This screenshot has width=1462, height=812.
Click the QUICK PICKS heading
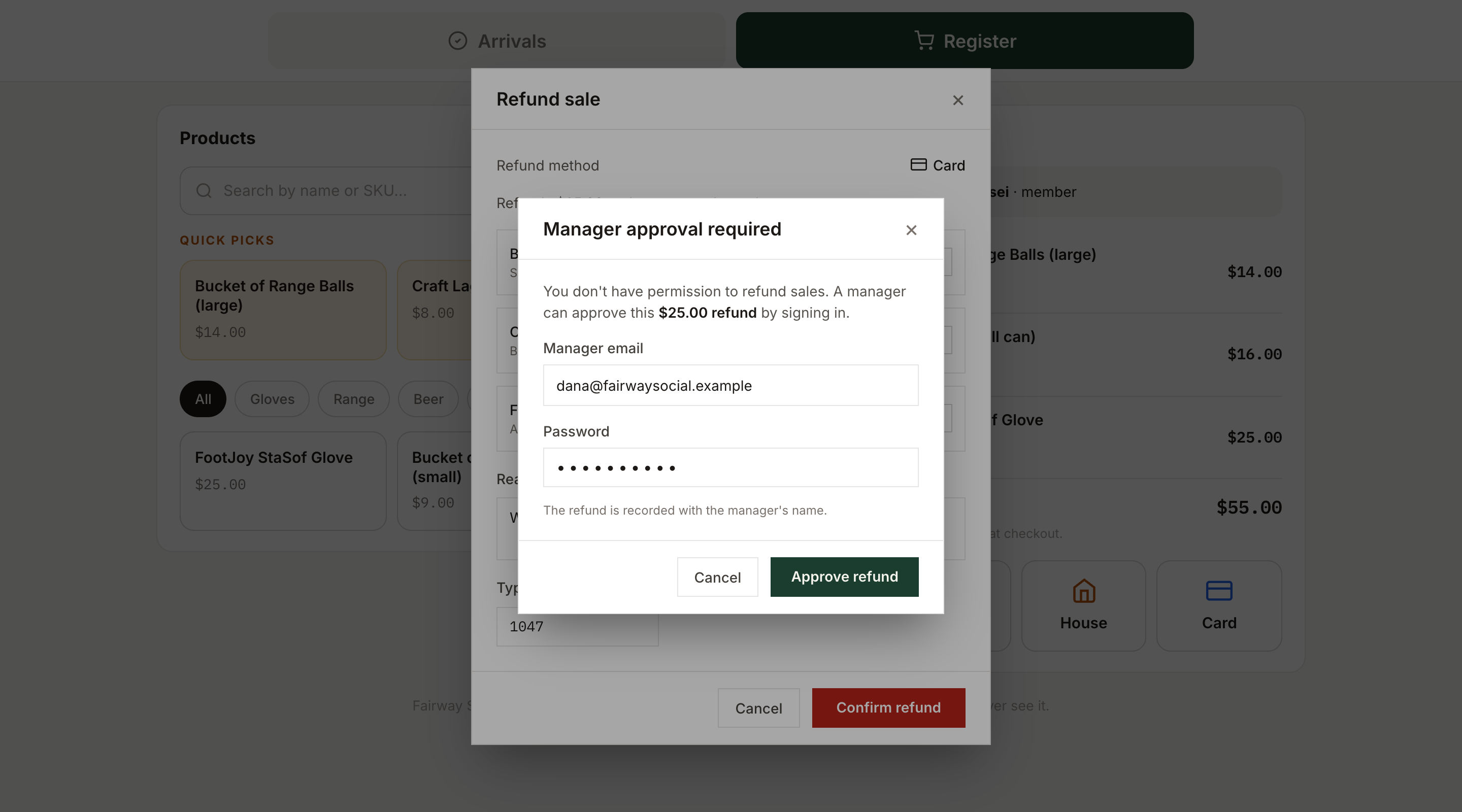[x=227, y=240]
